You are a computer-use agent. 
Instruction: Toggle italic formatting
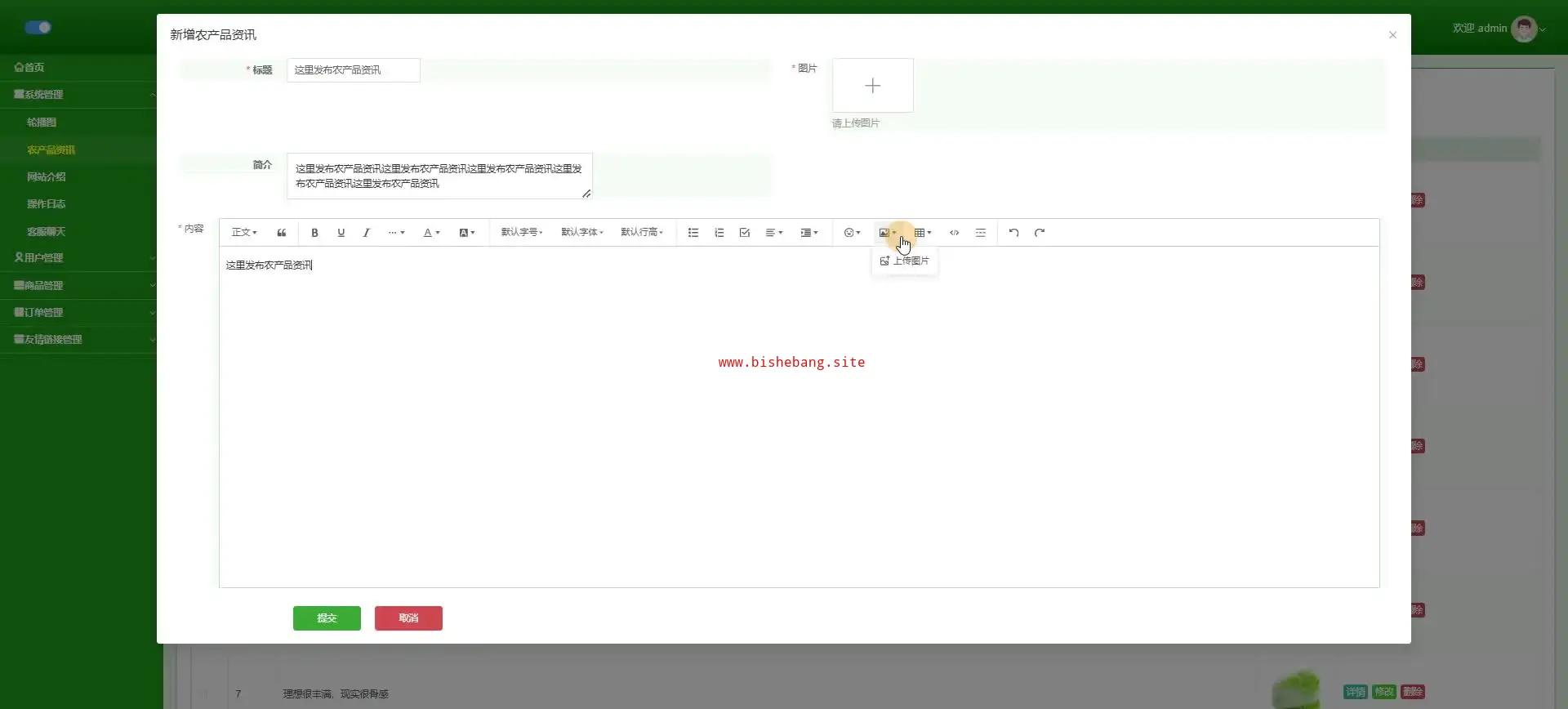[x=367, y=233]
